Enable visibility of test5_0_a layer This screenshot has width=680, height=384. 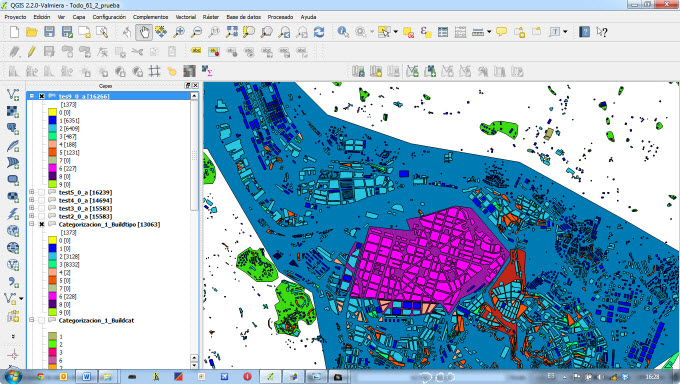tap(42, 192)
